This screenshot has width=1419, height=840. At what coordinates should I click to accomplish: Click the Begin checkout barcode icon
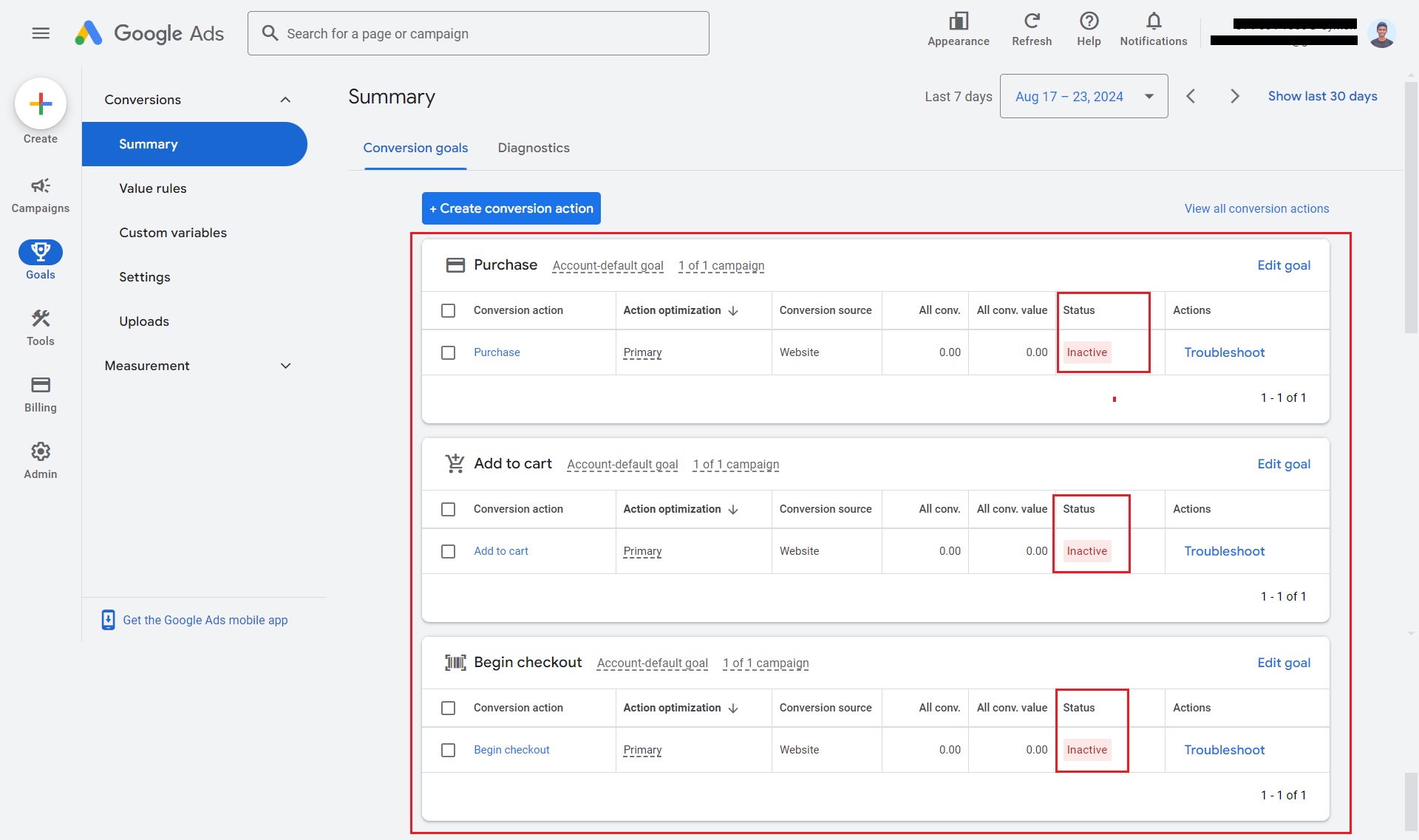click(455, 662)
